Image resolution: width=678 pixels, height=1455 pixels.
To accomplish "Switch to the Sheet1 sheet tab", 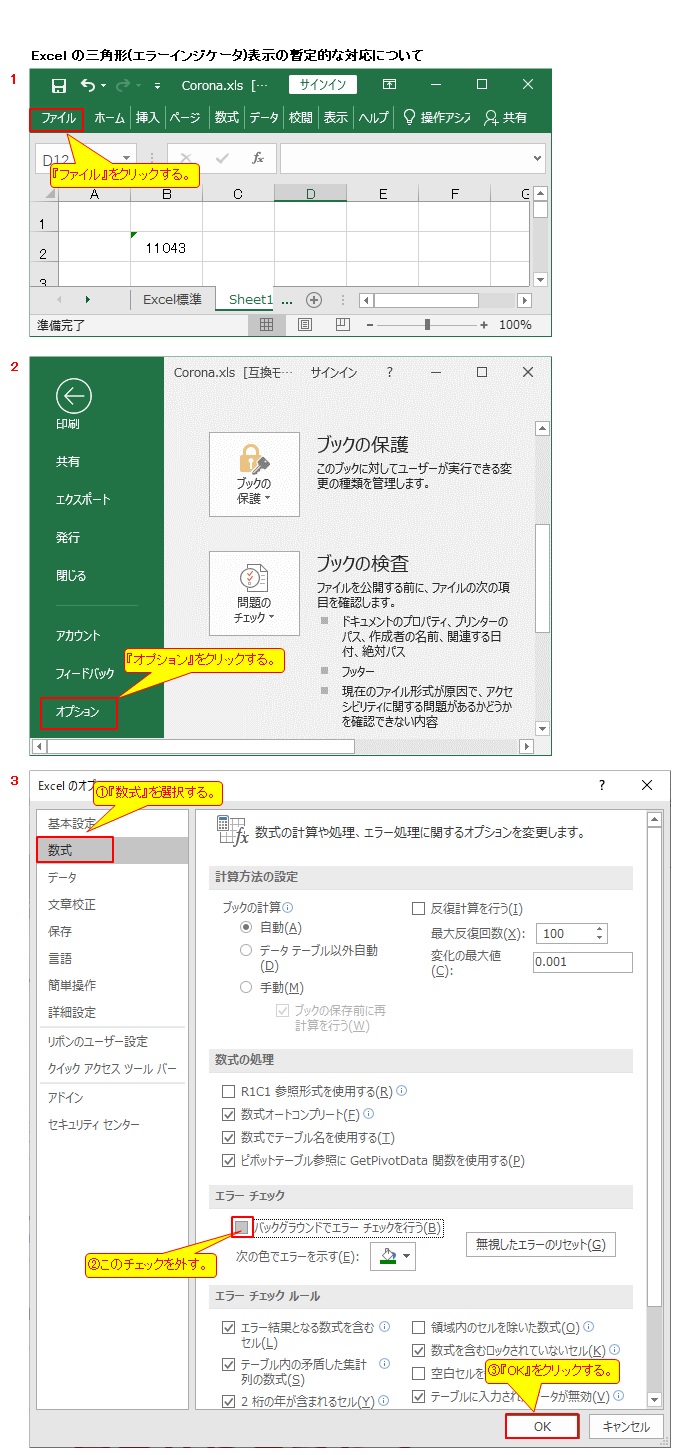I will tap(250, 299).
